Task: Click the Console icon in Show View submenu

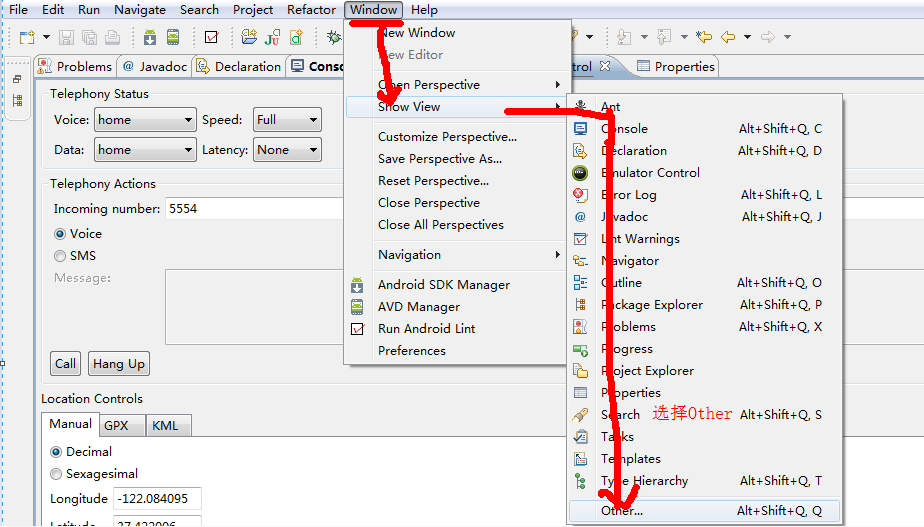Action: 580,129
